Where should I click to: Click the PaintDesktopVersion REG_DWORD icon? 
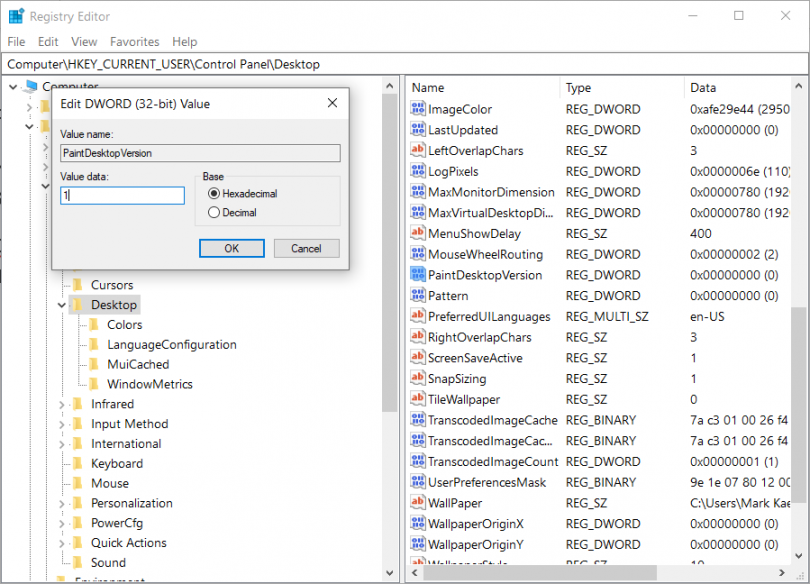(417, 275)
